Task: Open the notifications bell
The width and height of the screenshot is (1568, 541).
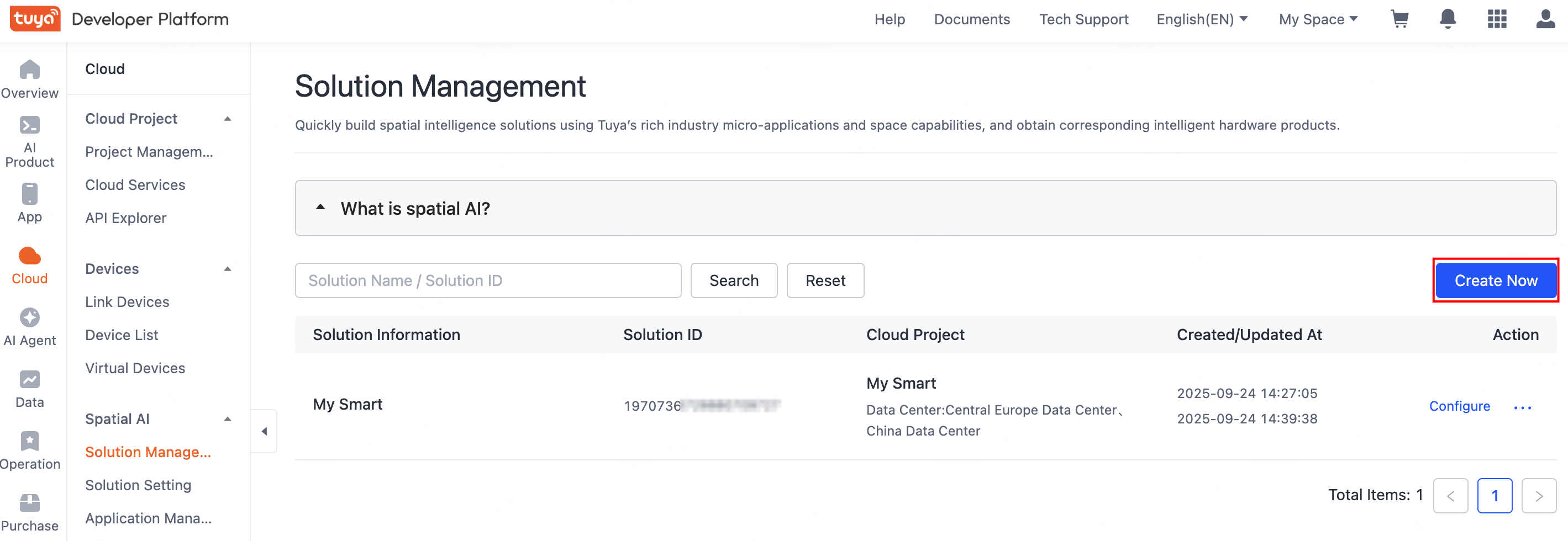Action: tap(1448, 19)
